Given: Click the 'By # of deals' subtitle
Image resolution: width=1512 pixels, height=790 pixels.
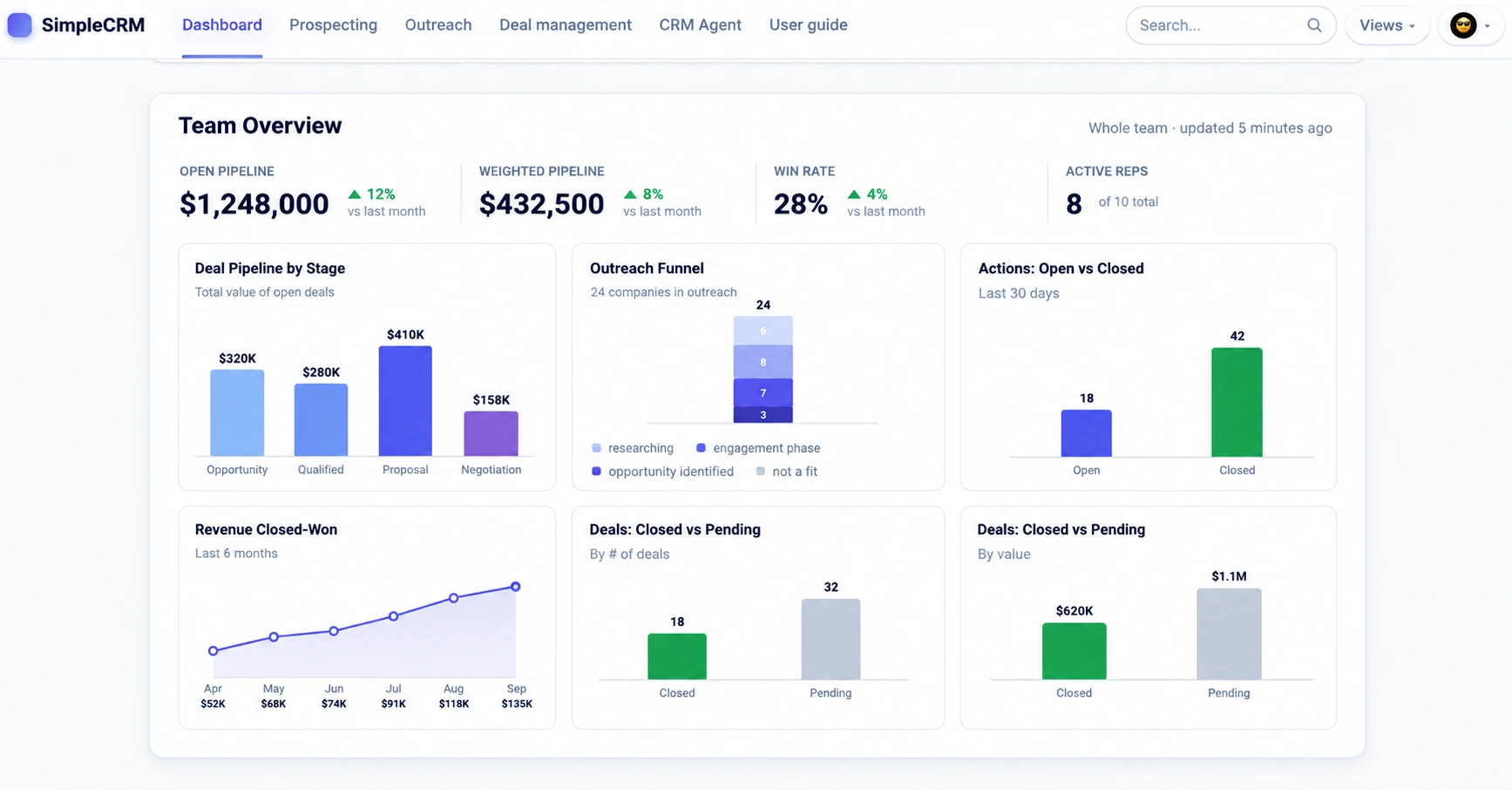Looking at the screenshot, I should coord(629,555).
